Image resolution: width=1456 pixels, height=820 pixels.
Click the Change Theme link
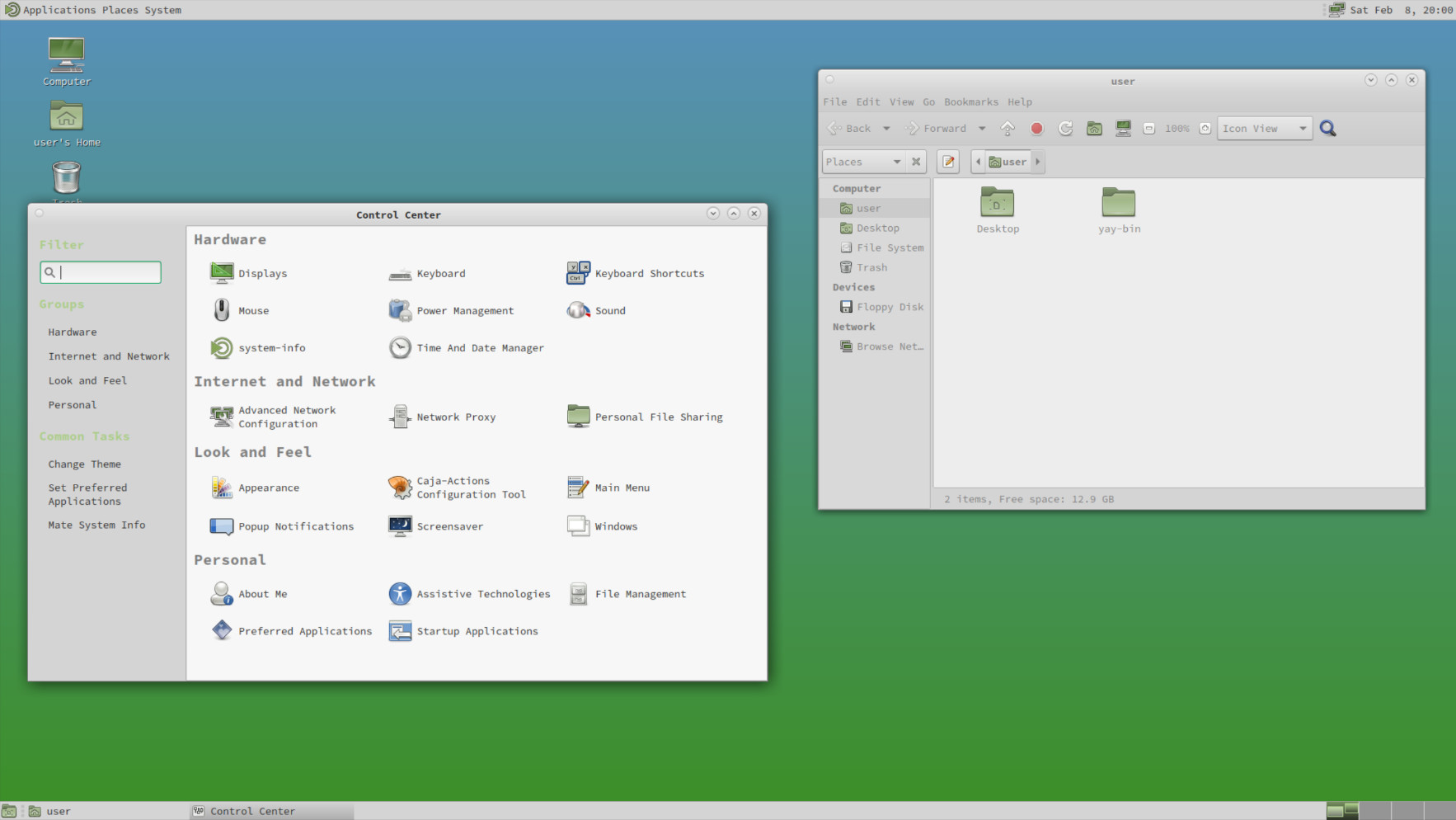pyautogui.click(x=84, y=464)
